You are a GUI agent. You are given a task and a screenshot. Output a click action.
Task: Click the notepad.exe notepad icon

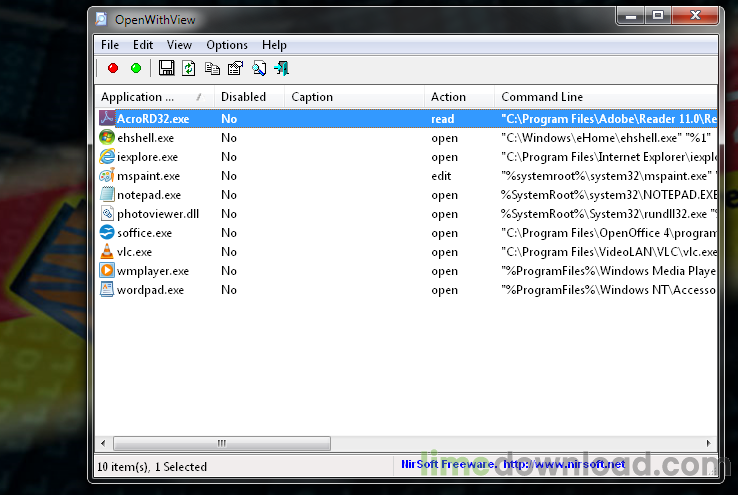(x=107, y=194)
